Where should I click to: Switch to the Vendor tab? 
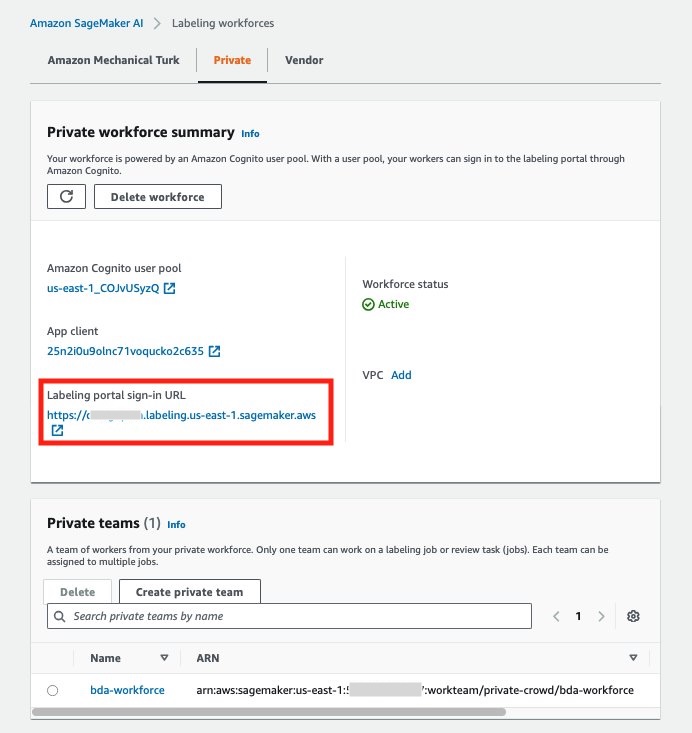coord(304,60)
